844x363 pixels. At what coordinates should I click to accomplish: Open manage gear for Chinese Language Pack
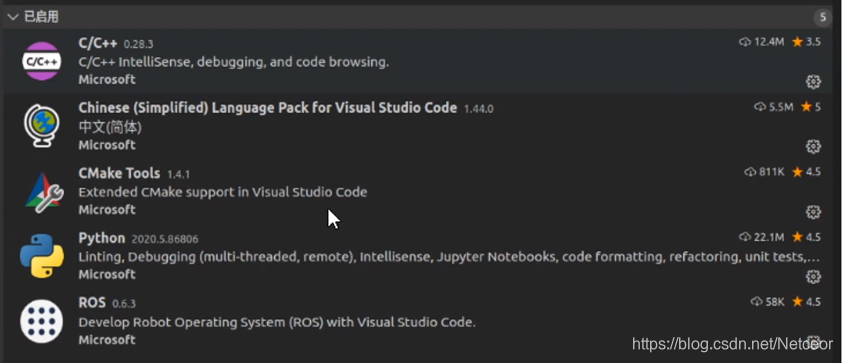pos(813,146)
